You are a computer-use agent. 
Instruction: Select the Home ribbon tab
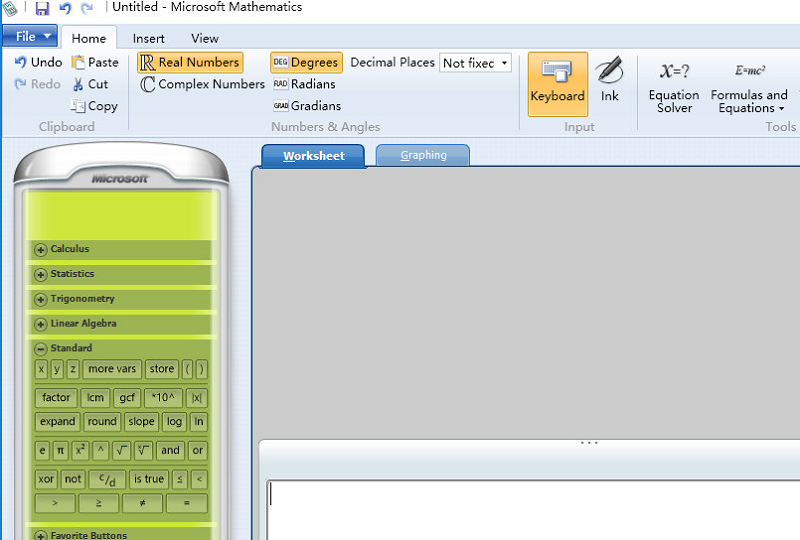coord(89,38)
